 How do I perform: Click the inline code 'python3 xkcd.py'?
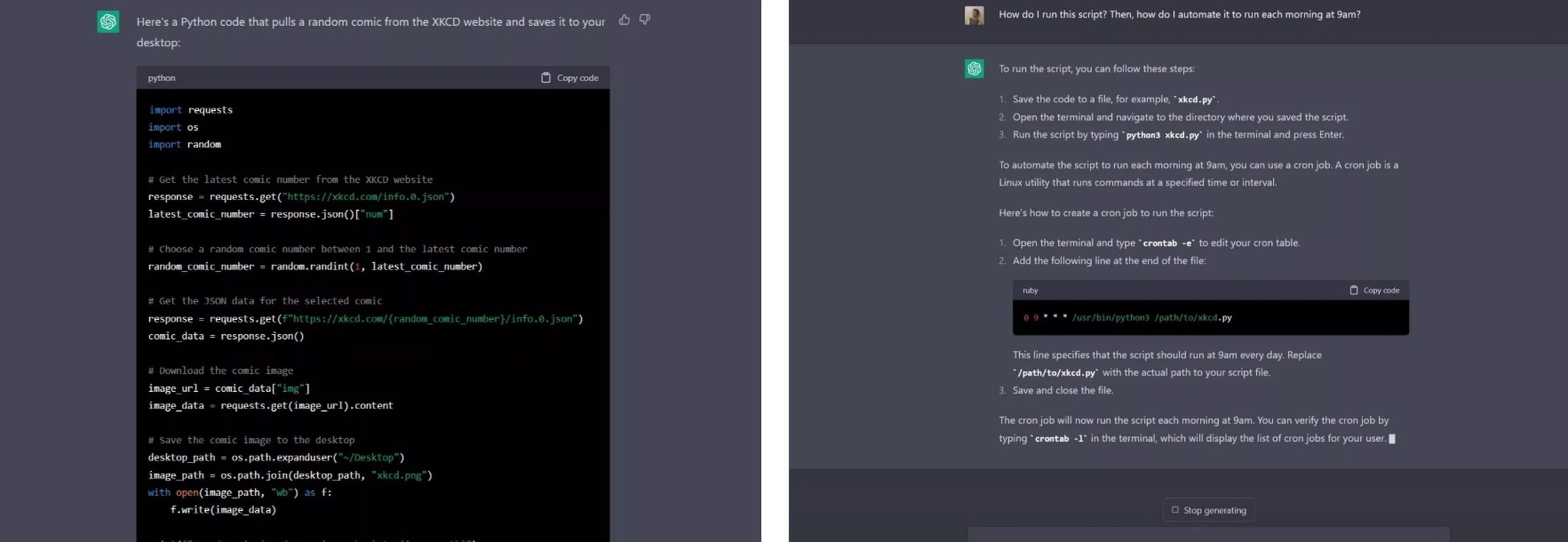click(x=1163, y=135)
